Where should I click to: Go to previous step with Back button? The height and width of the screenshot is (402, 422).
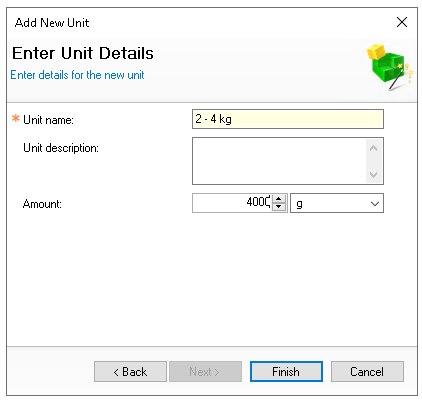pos(130,371)
